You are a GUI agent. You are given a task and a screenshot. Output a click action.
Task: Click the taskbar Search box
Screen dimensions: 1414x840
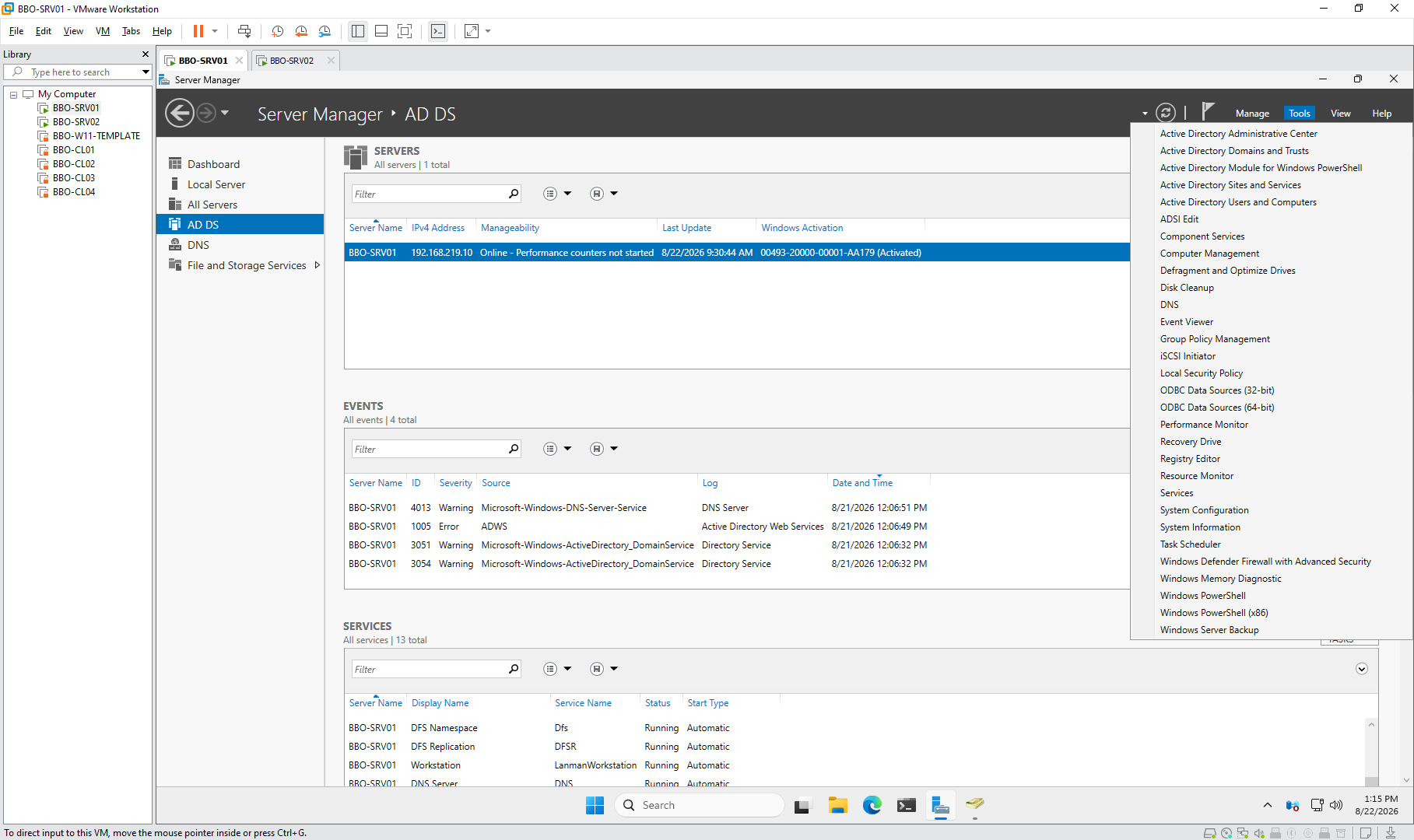tap(699, 805)
